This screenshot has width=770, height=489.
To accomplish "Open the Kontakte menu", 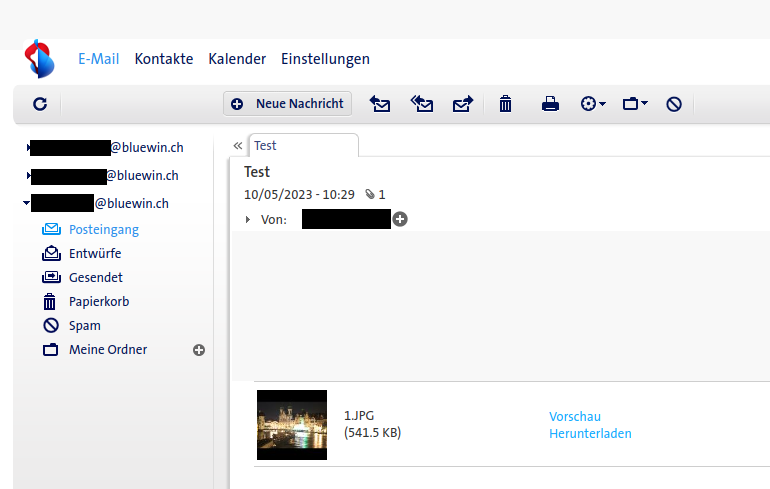I will tap(164, 59).
